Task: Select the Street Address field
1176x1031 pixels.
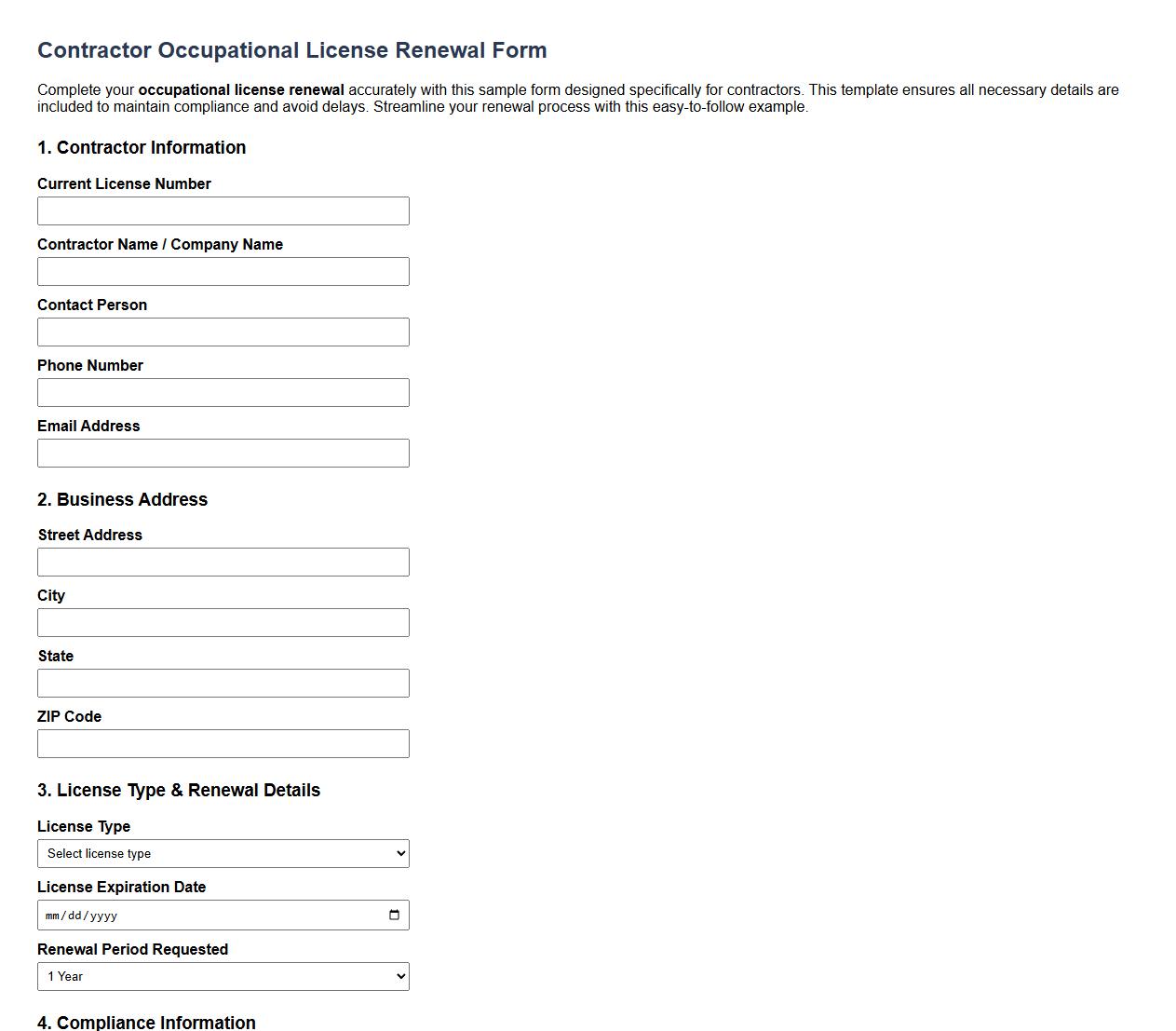Action: click(223, 562)
